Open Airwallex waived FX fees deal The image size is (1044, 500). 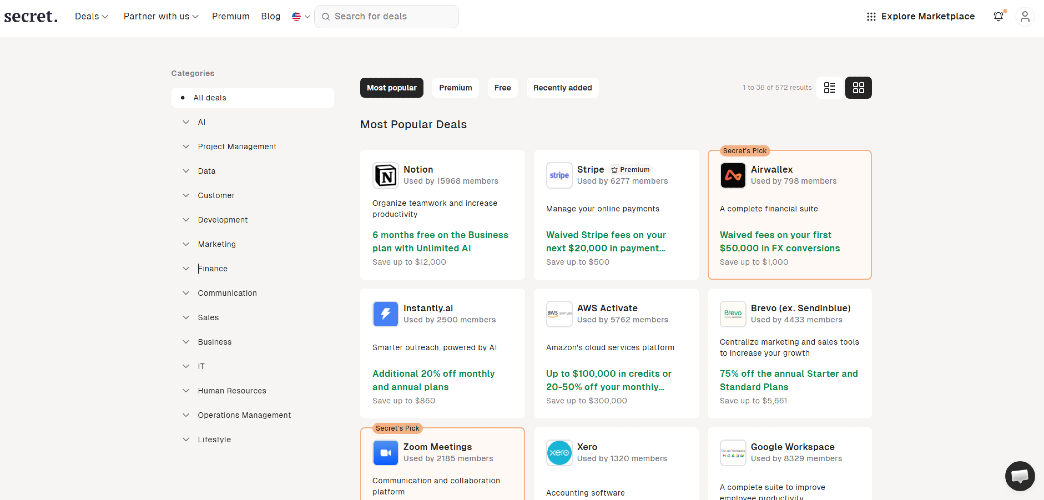[780, 242]
